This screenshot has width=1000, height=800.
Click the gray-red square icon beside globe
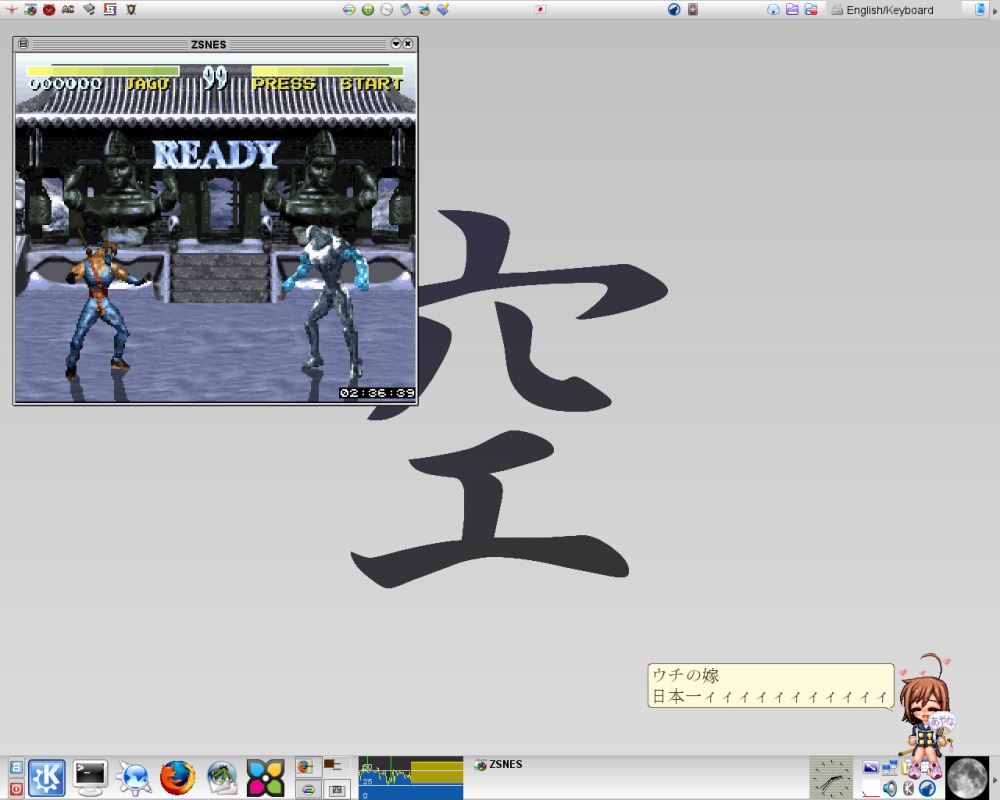pos(693,10)
